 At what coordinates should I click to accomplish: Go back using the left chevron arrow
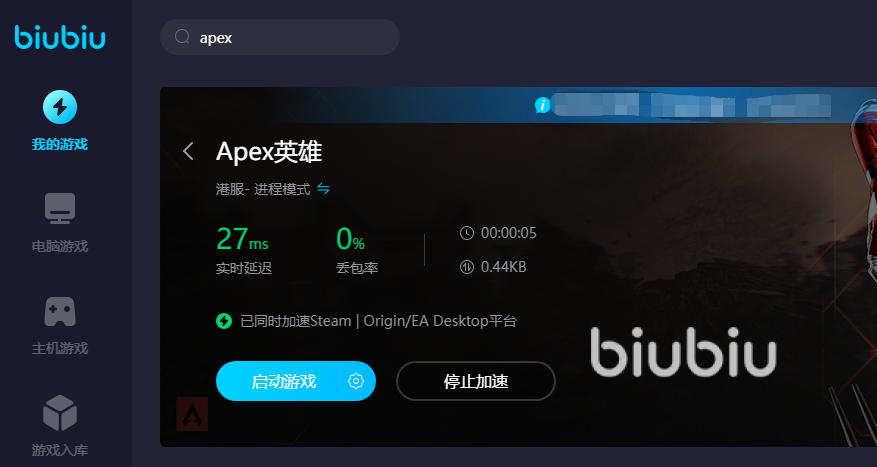[x=188, y=151]
